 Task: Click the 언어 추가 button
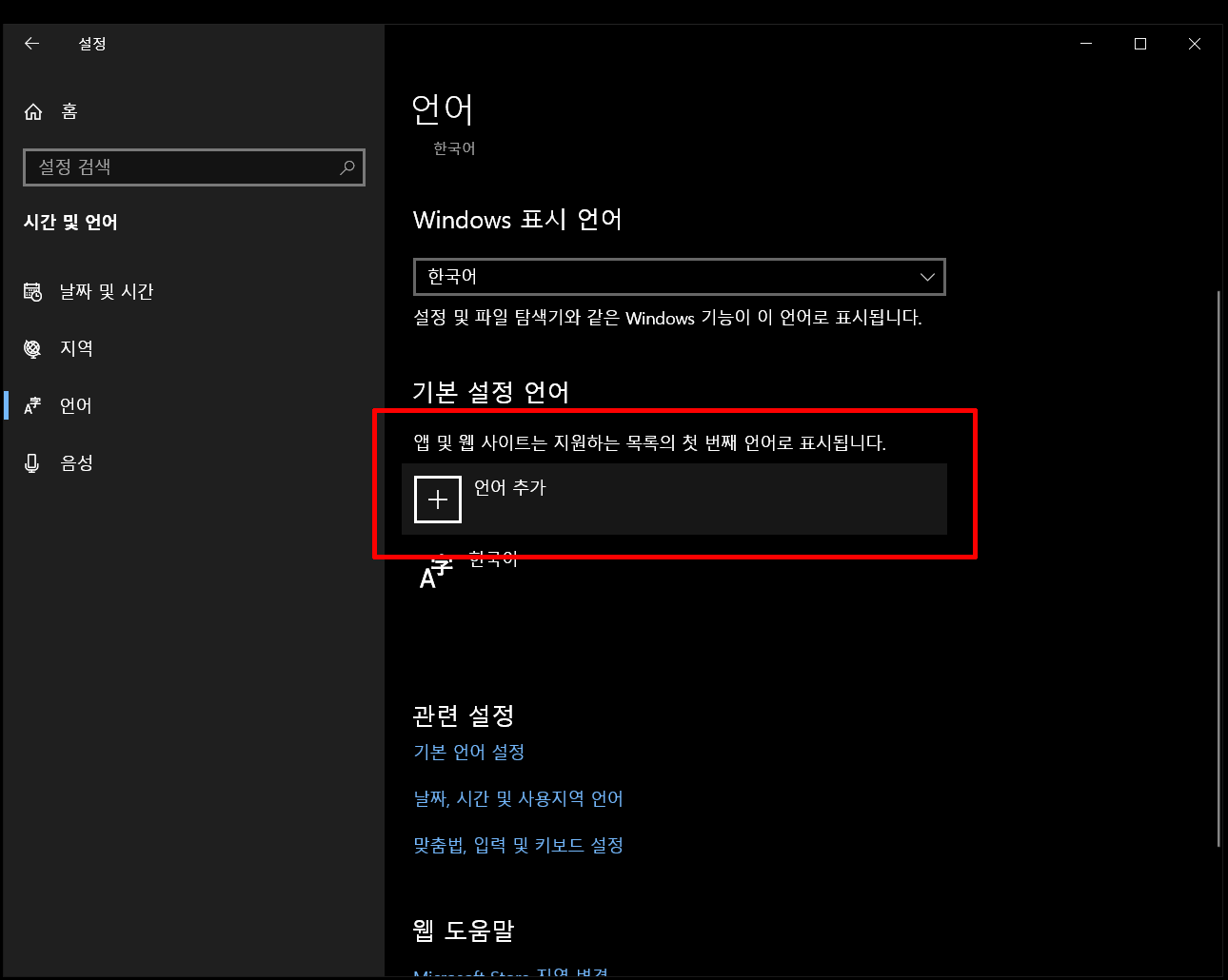674,500
